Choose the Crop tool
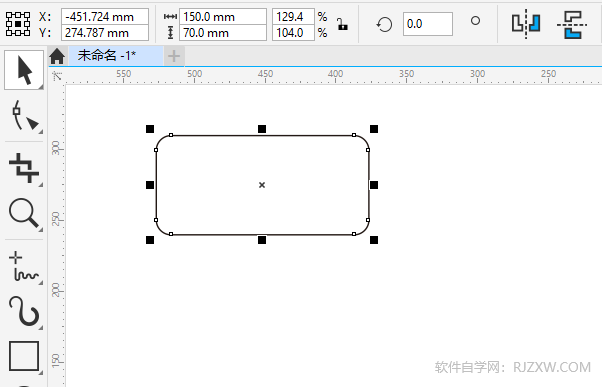The image size is (602, 387). 24,168
